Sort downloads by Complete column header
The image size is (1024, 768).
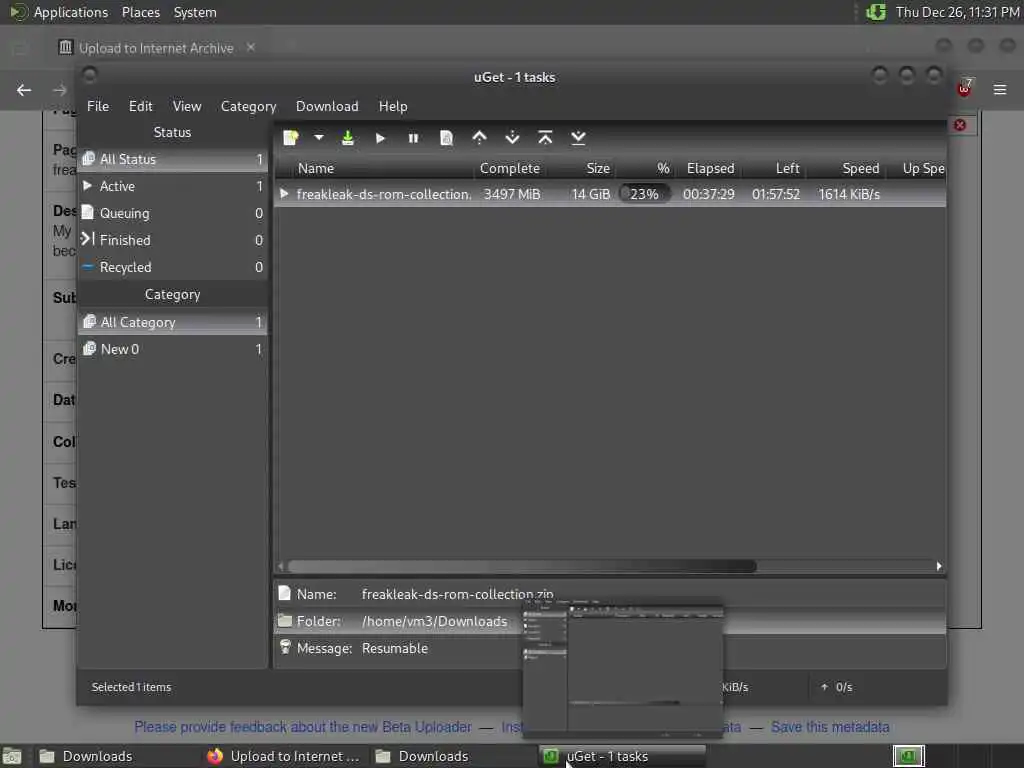point(510,168)
